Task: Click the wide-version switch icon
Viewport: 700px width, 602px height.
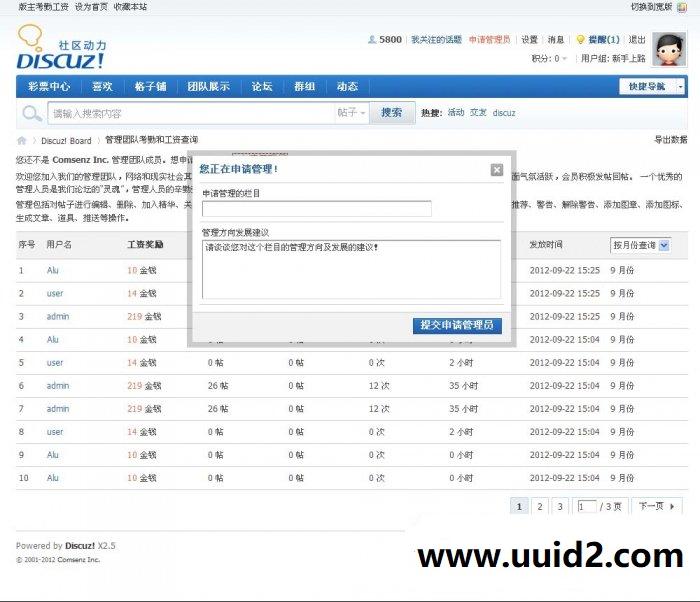Action: click(681, 7)
